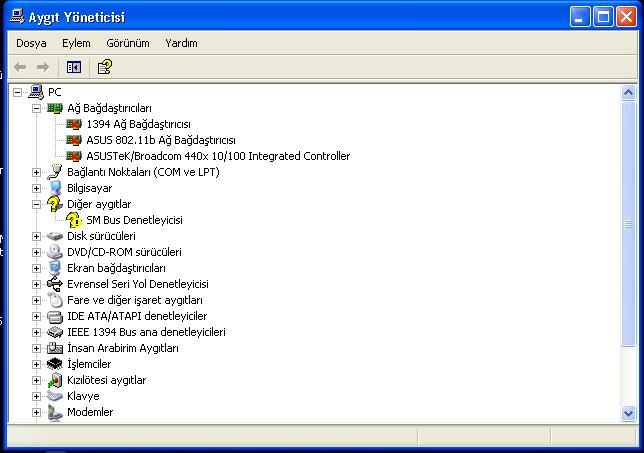Expand the Modemler branch
644x453 pixels.
pyautogui.click(x=37, y=413)
